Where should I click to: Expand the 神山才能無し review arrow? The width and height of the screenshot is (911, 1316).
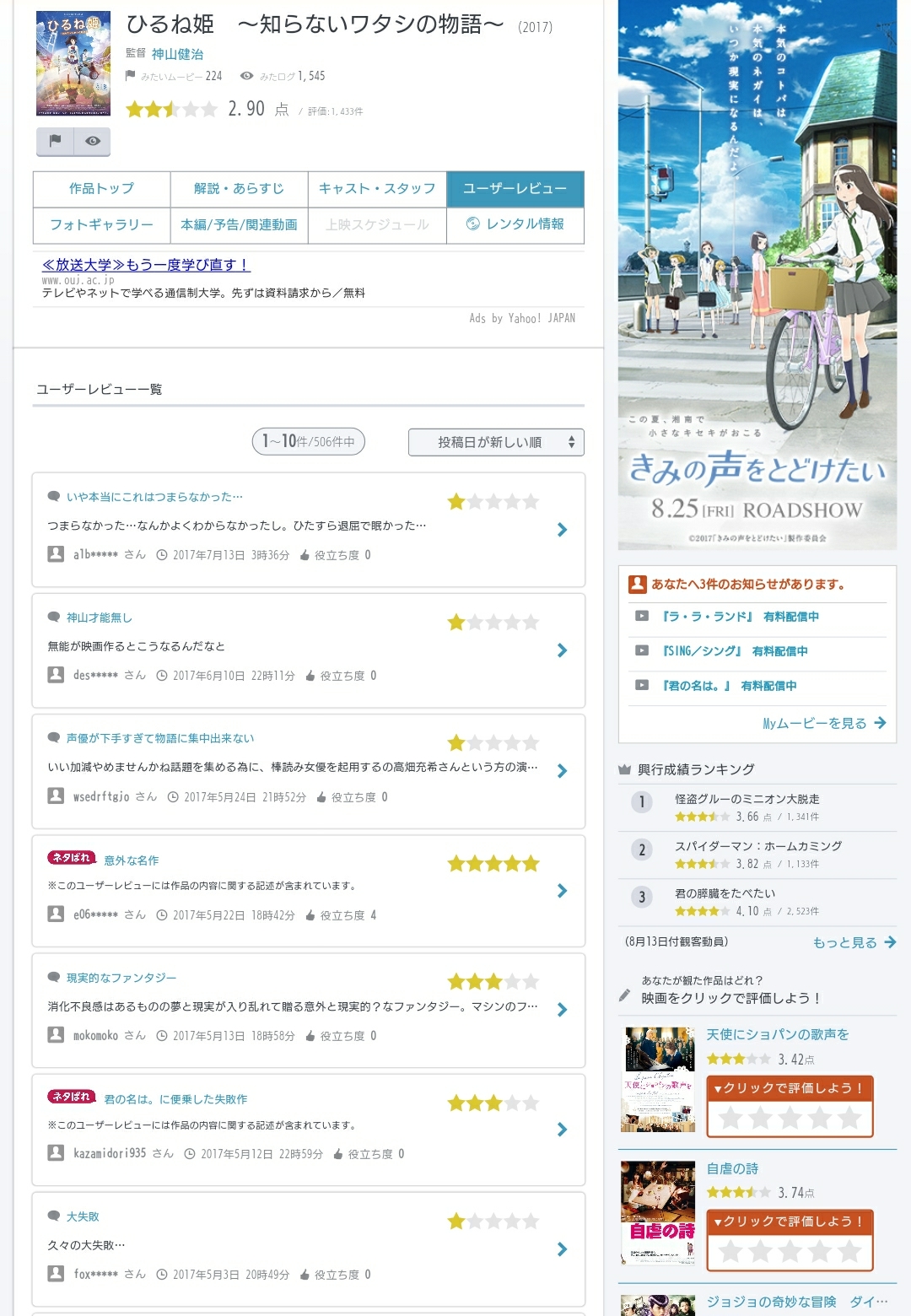point(563,650)
